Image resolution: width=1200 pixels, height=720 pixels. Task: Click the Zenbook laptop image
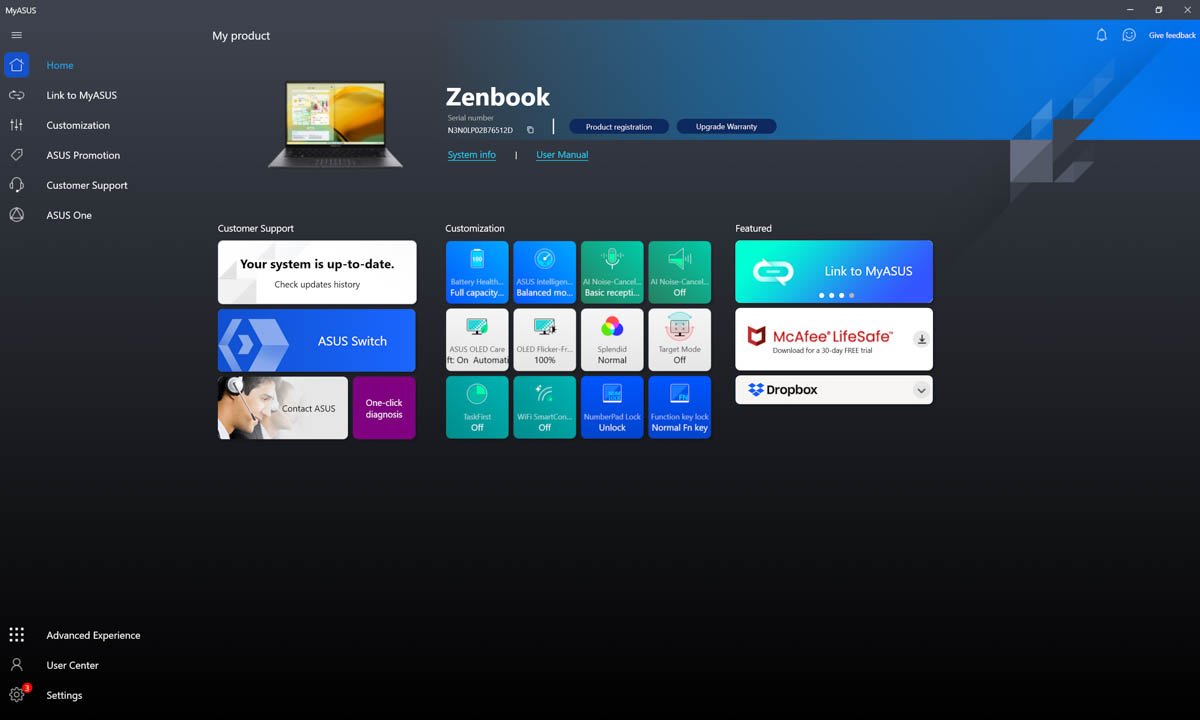[x=336, y=124]
